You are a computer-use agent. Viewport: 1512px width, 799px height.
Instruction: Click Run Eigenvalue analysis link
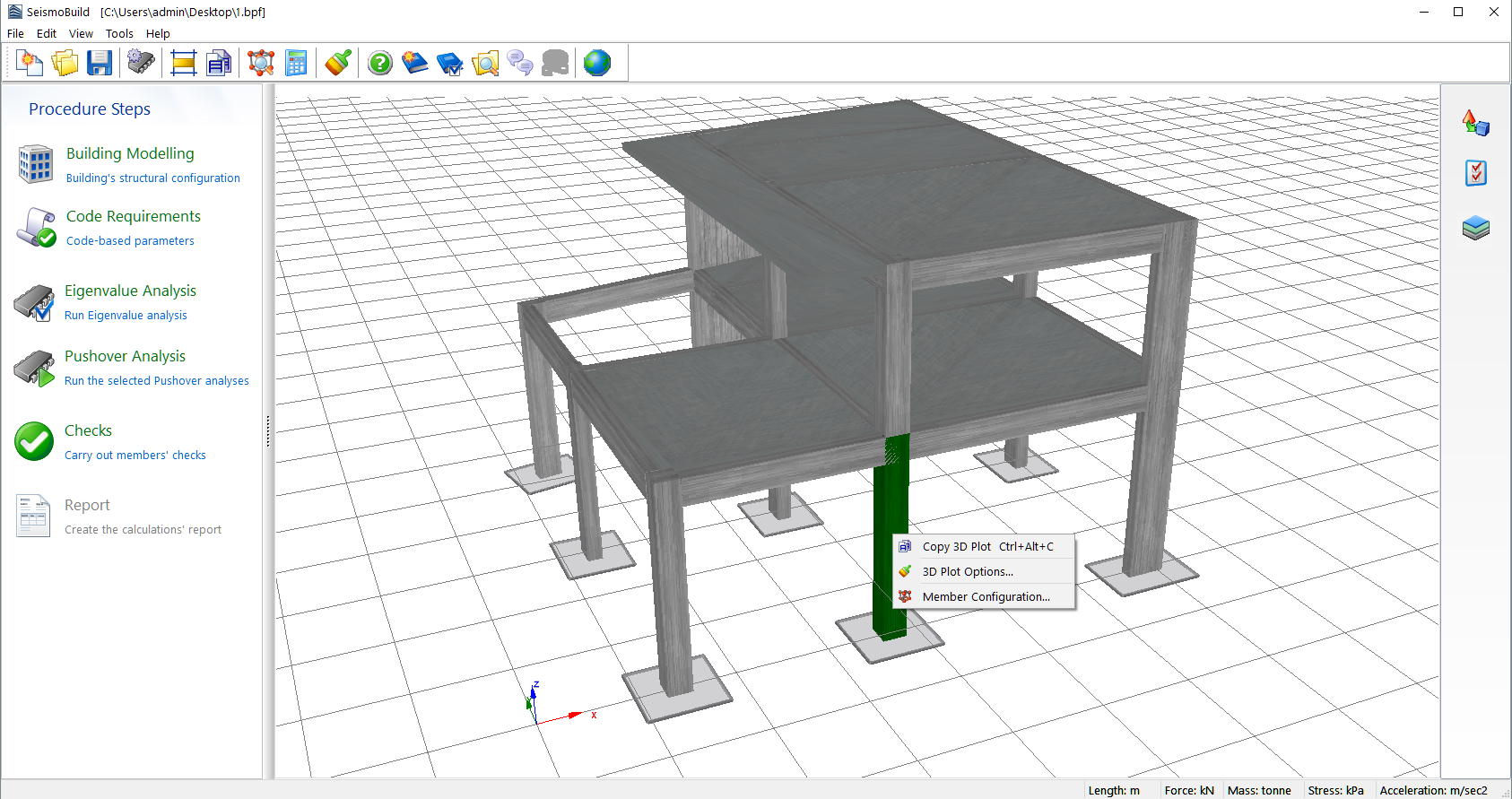(x=126, y=316)
